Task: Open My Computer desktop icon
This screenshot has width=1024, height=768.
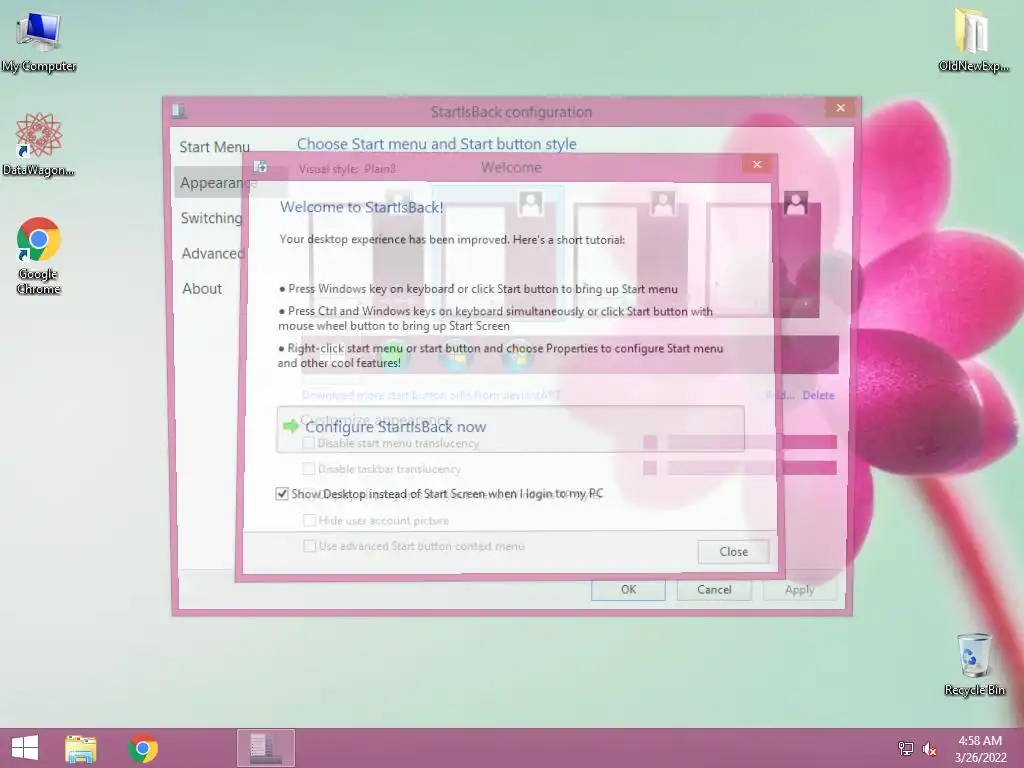Action: pyautogui.click(x=39, y=40)
